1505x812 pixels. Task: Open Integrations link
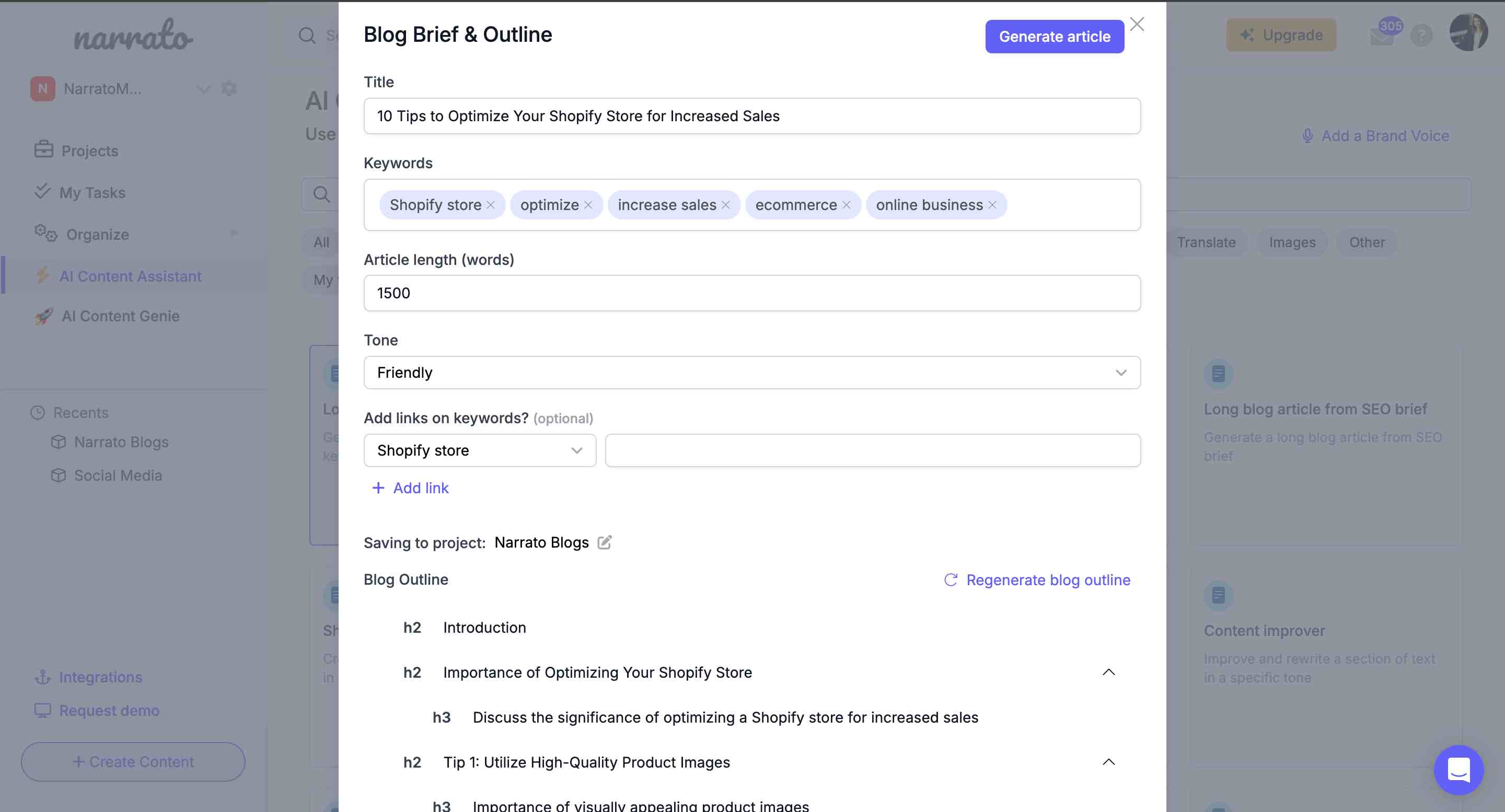100,677
